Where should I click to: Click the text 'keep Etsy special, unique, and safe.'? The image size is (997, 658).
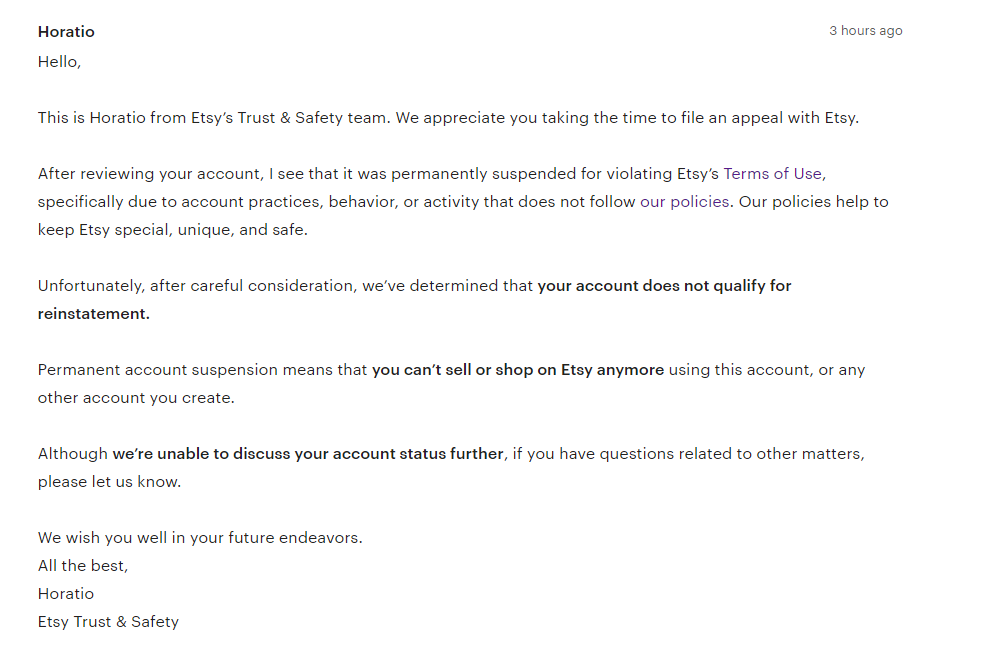point(172,230)
